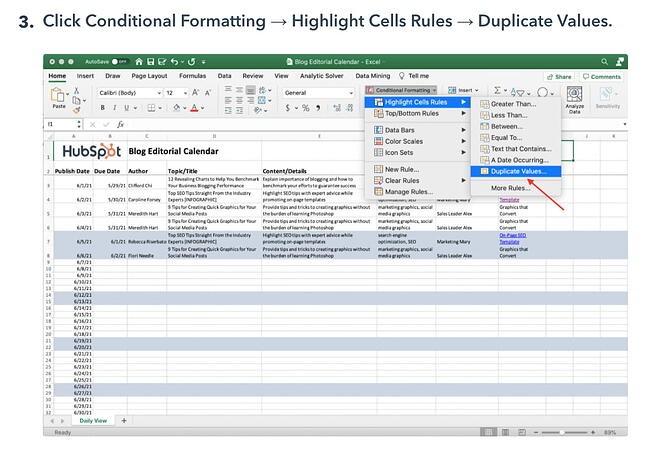Click the Format Painter brush icon
Image resolution: width=649 pixels, height=449 pixels.
(x=77, y=110)
